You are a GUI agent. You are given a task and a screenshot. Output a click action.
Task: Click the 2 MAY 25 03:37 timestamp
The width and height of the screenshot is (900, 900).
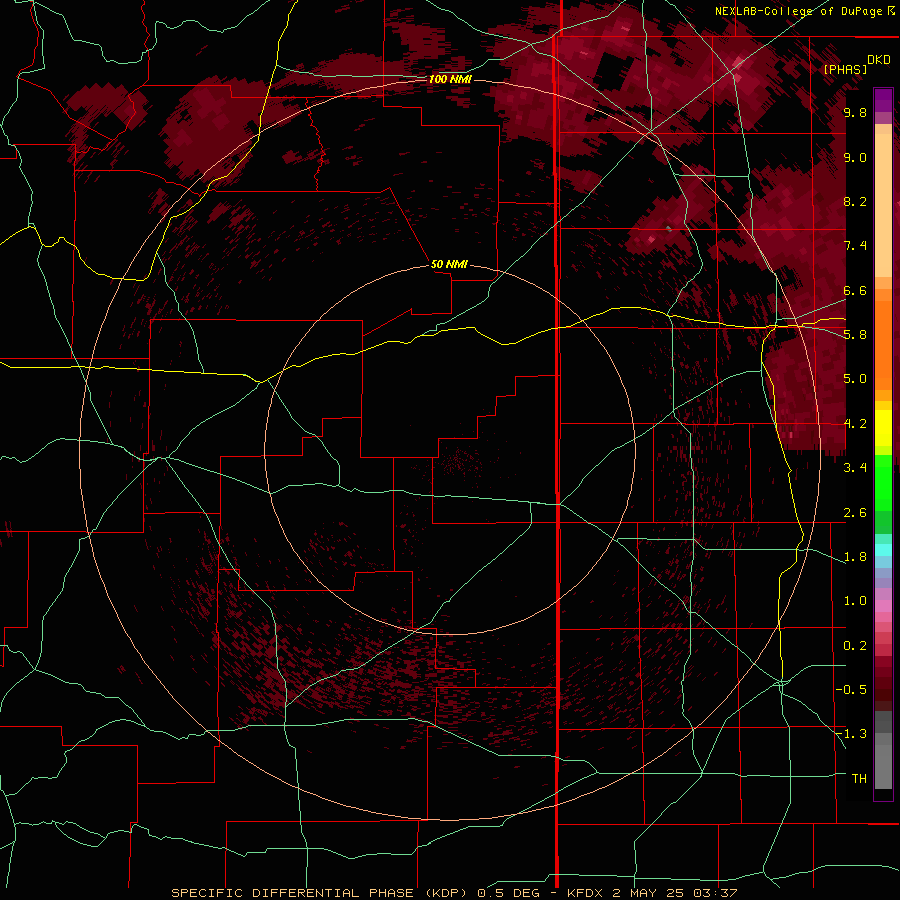[x=674, y=893]
